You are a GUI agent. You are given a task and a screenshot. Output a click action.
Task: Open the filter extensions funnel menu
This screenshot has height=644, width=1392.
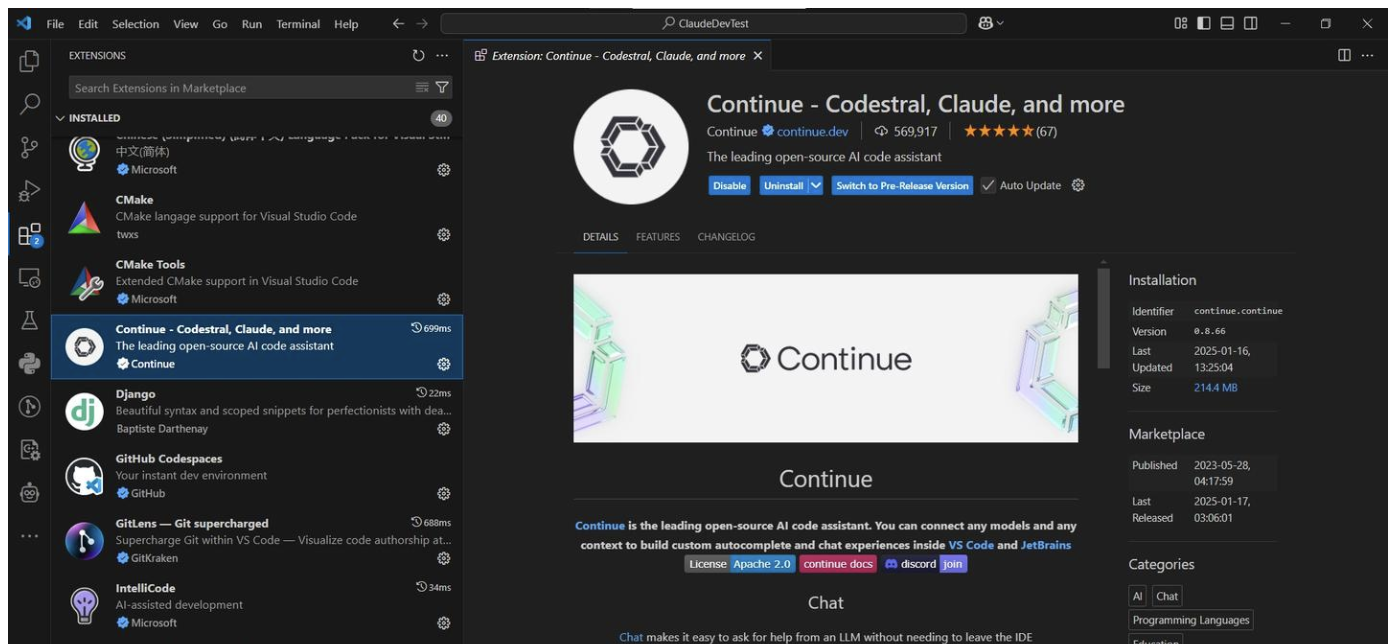point(442,88)
